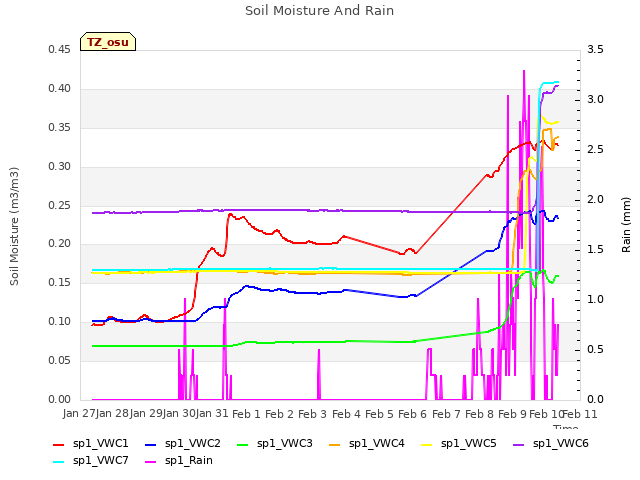Toggle sp1_VWC7 legend entry
The width and height of the screenshot is (640, 480).
(91, 460)
